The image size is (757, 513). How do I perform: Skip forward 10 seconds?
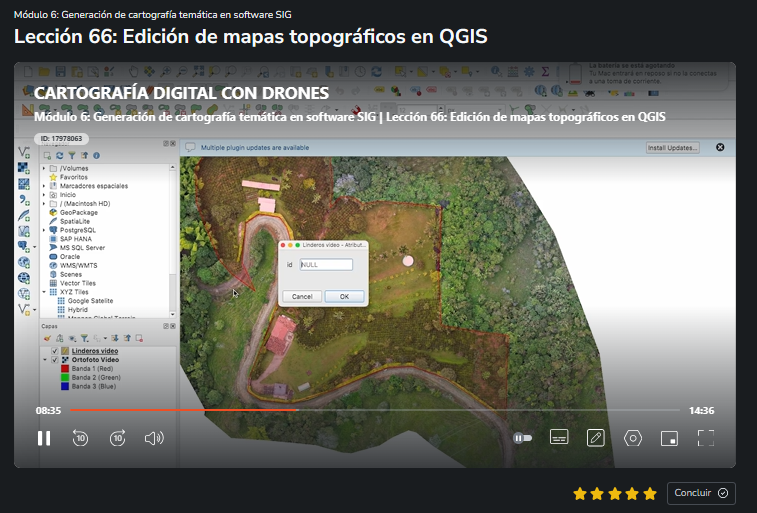[118, 438]
